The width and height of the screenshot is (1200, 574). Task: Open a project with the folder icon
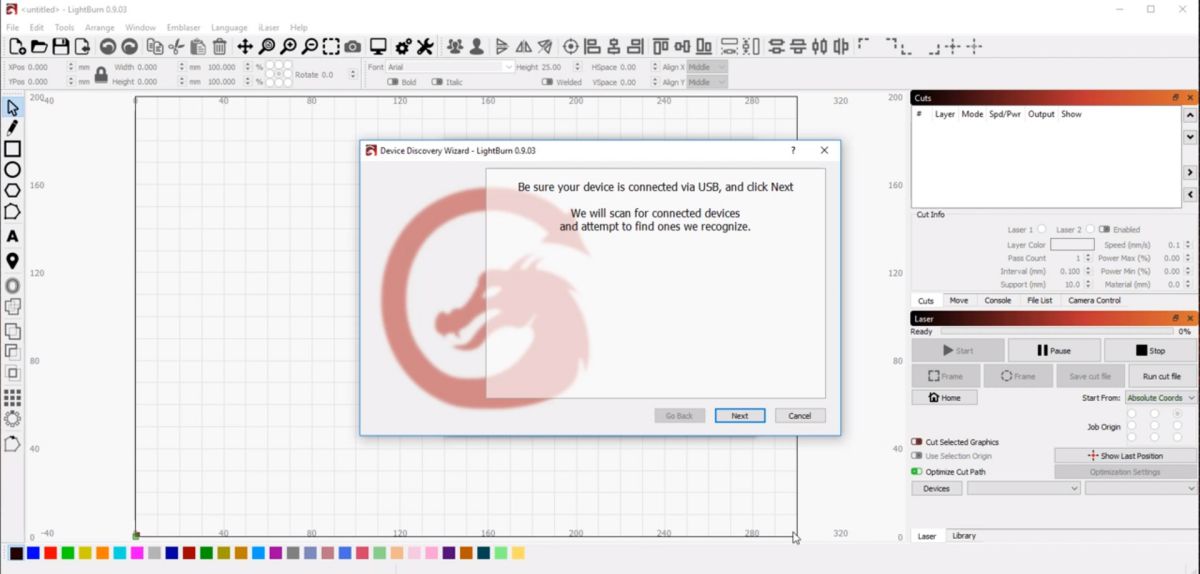point(39,46)
